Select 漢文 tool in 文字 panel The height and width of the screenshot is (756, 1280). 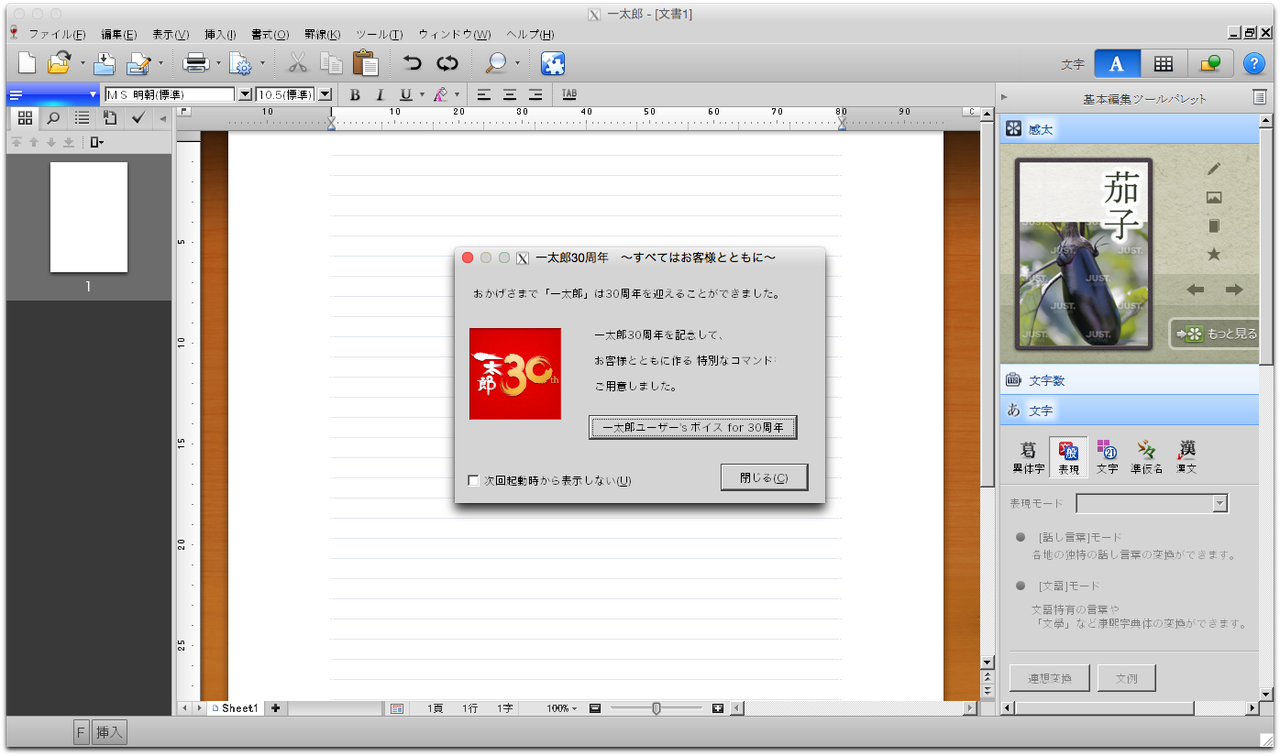click(1187, 456)
